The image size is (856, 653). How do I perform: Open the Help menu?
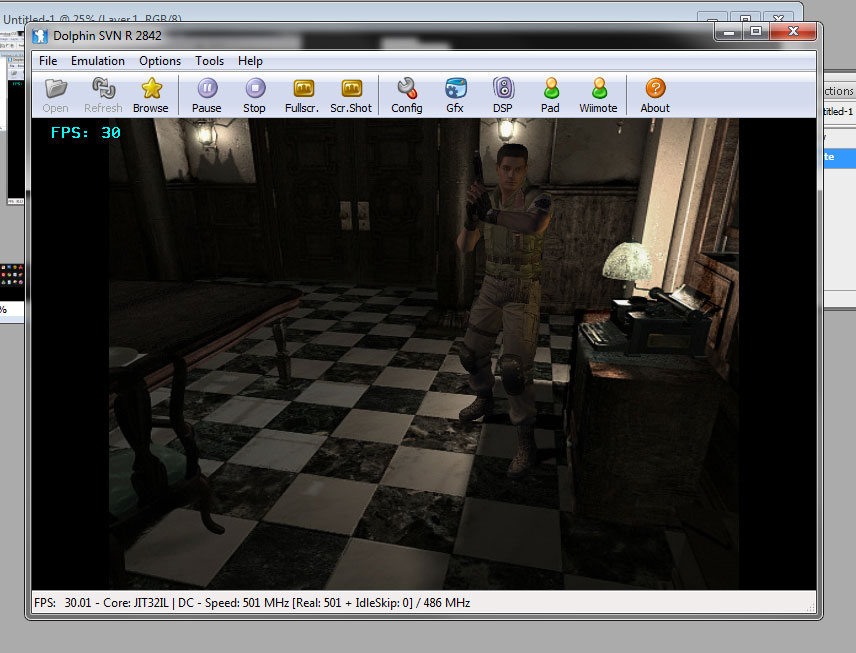pos(250,61)
